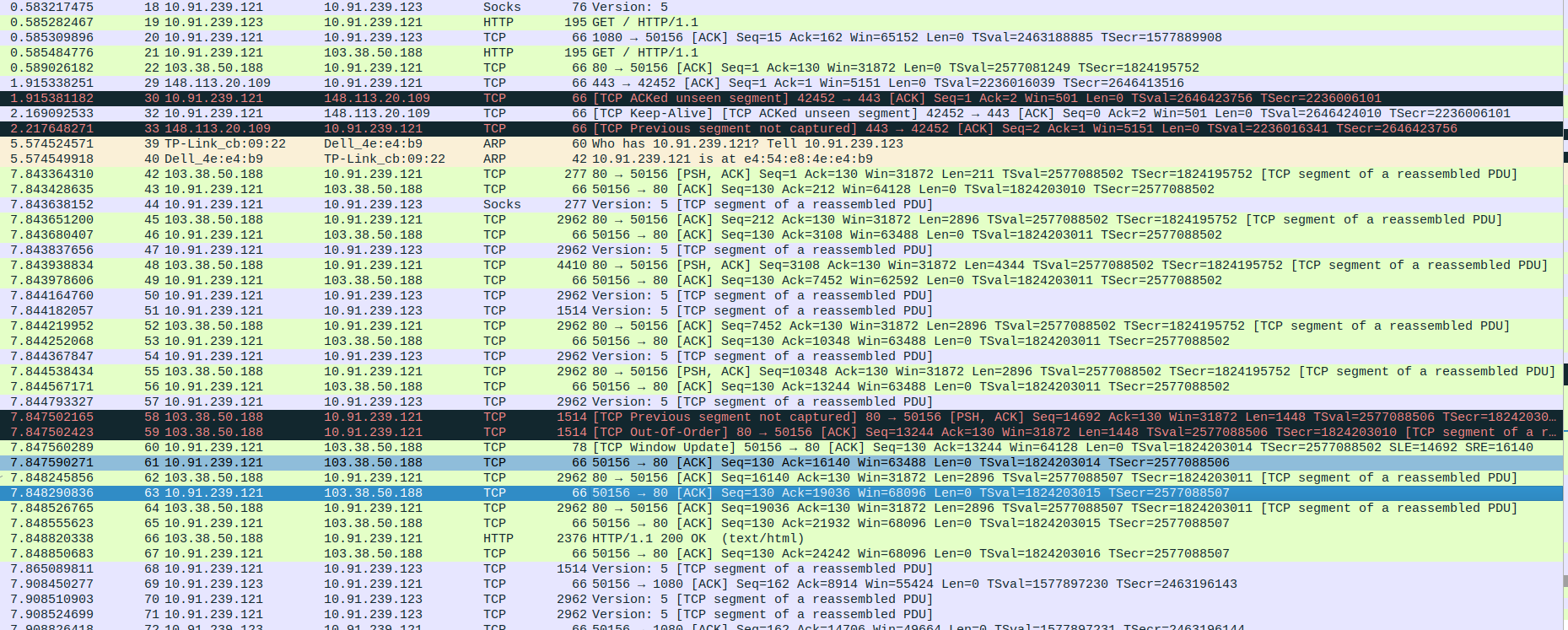This screenshot has width=1568, height=630.
Task: Select packet 51 Socks with length 1514
Action: click(x=590, y=310)
